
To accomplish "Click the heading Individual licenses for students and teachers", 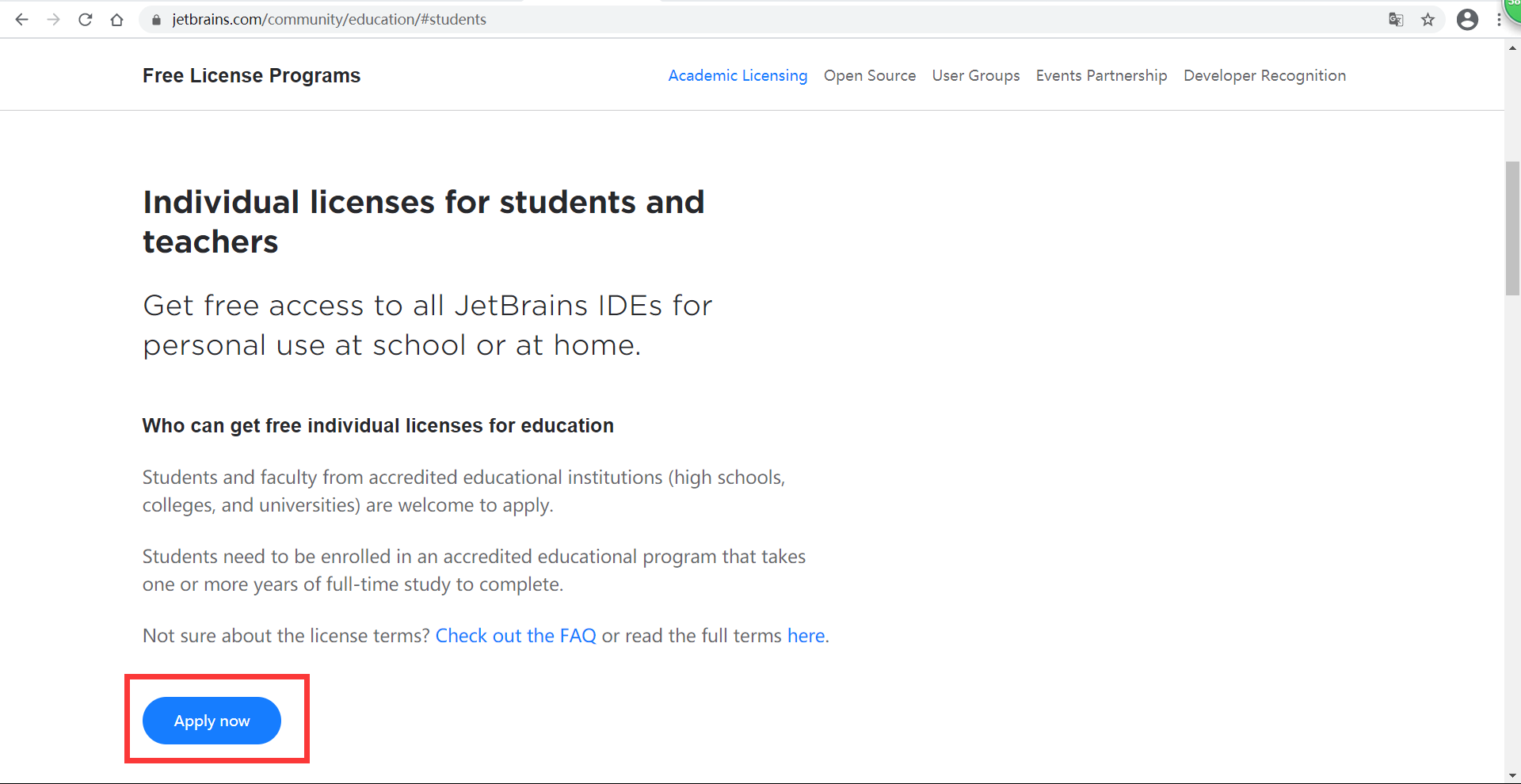I will (424, 222).
